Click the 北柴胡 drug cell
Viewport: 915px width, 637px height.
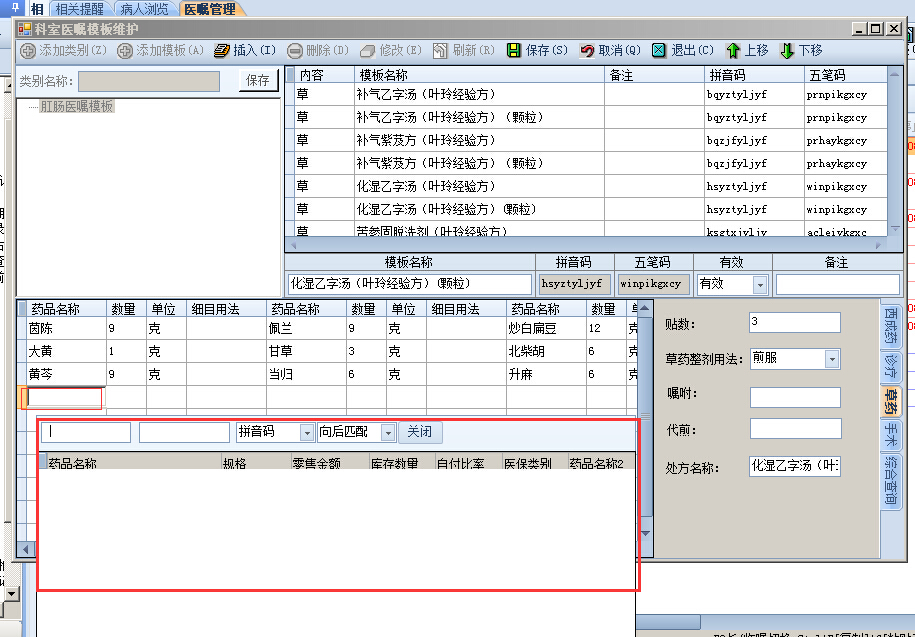click(x=546, y=352)
